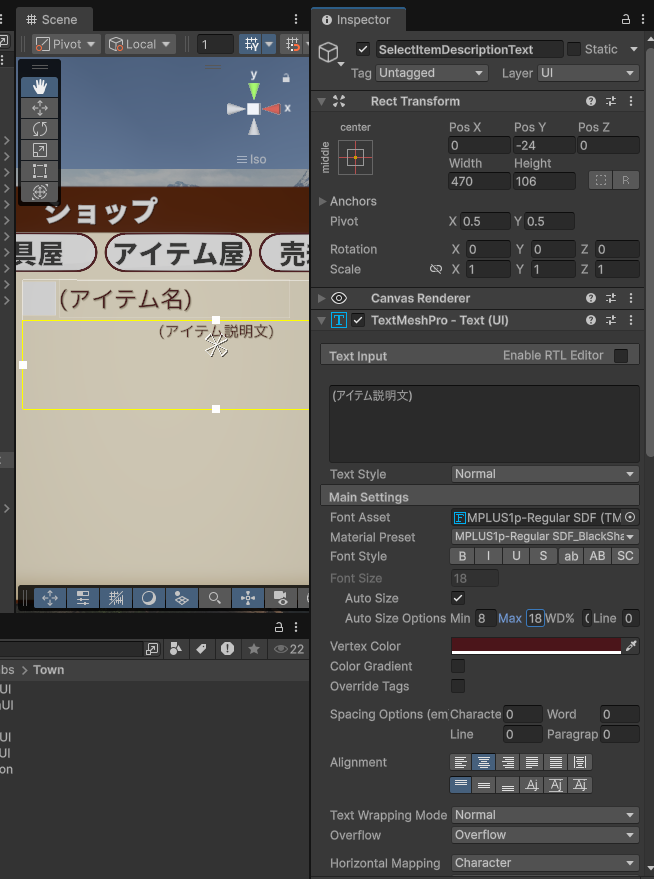This screenshot has height=879, width=654.
Task: Select the Rect tool in scene toolbar
Action: (40, 171)
